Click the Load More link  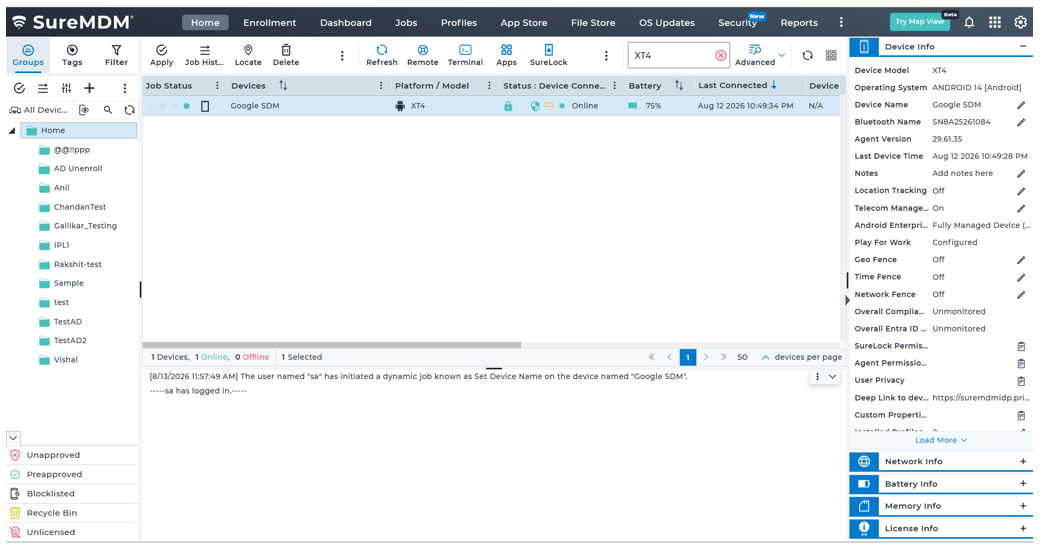(x=940, y=440)
